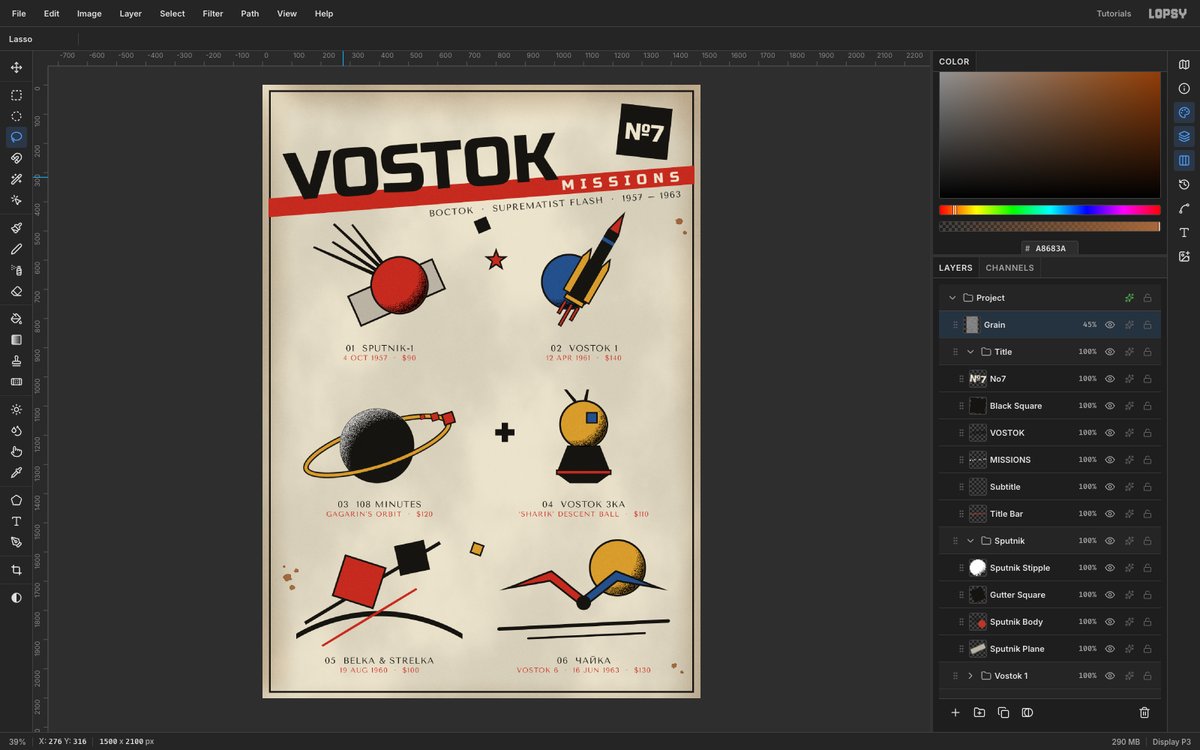Hide the VOSTOK layer

coord(1110,433)
